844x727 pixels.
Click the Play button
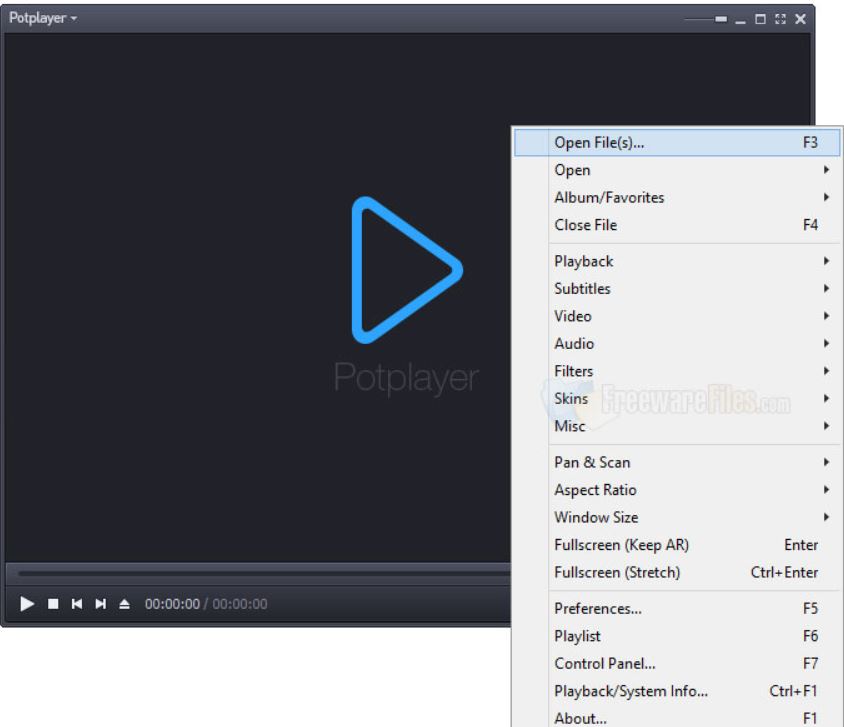27,604
